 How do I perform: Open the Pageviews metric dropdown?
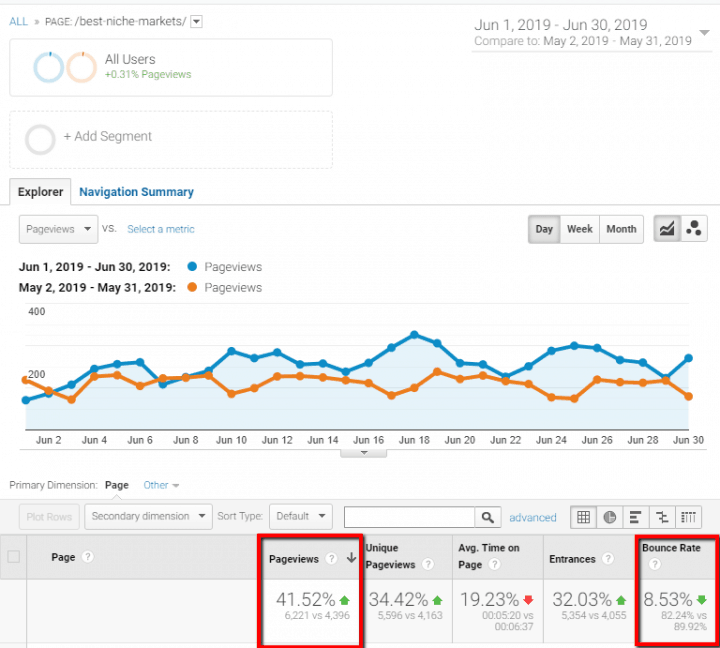click(58, 229)
